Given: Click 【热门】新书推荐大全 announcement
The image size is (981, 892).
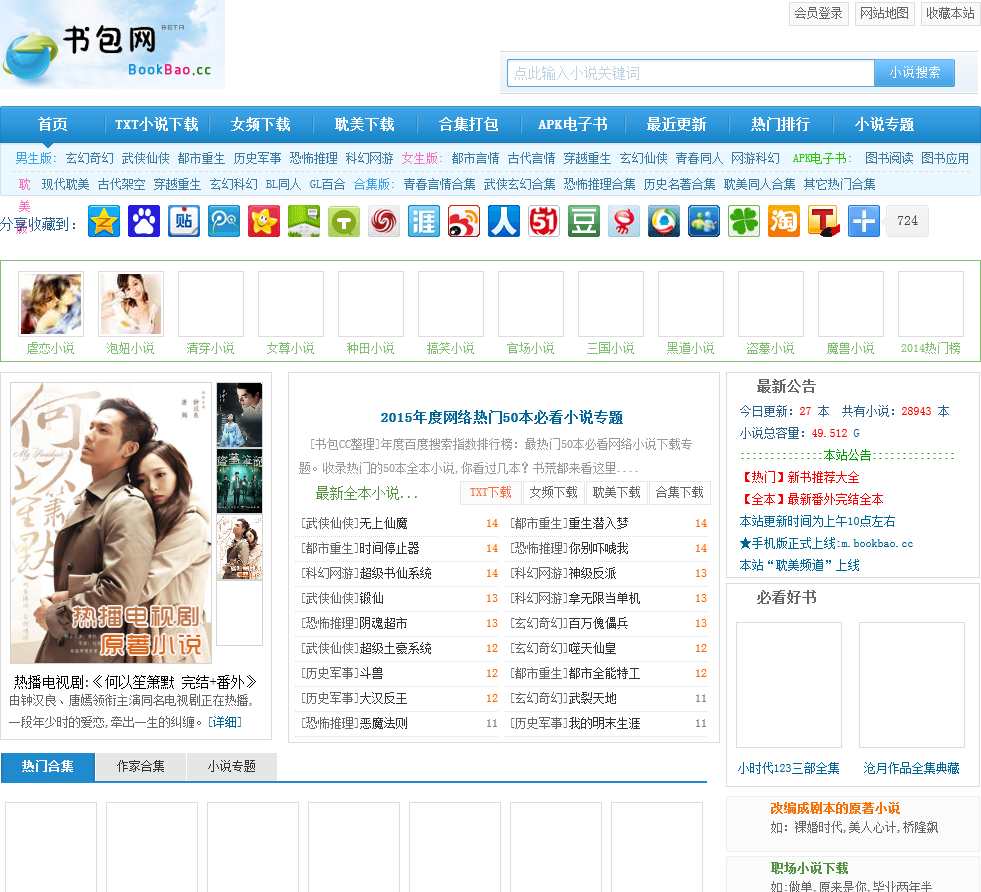Looking at the screenshot, I should coord(799,477).
